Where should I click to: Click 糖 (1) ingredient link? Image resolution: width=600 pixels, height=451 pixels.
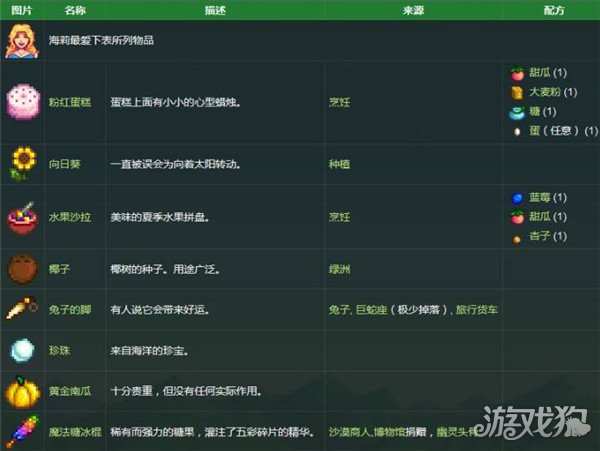pyautogui.click(x=543, y=111)
